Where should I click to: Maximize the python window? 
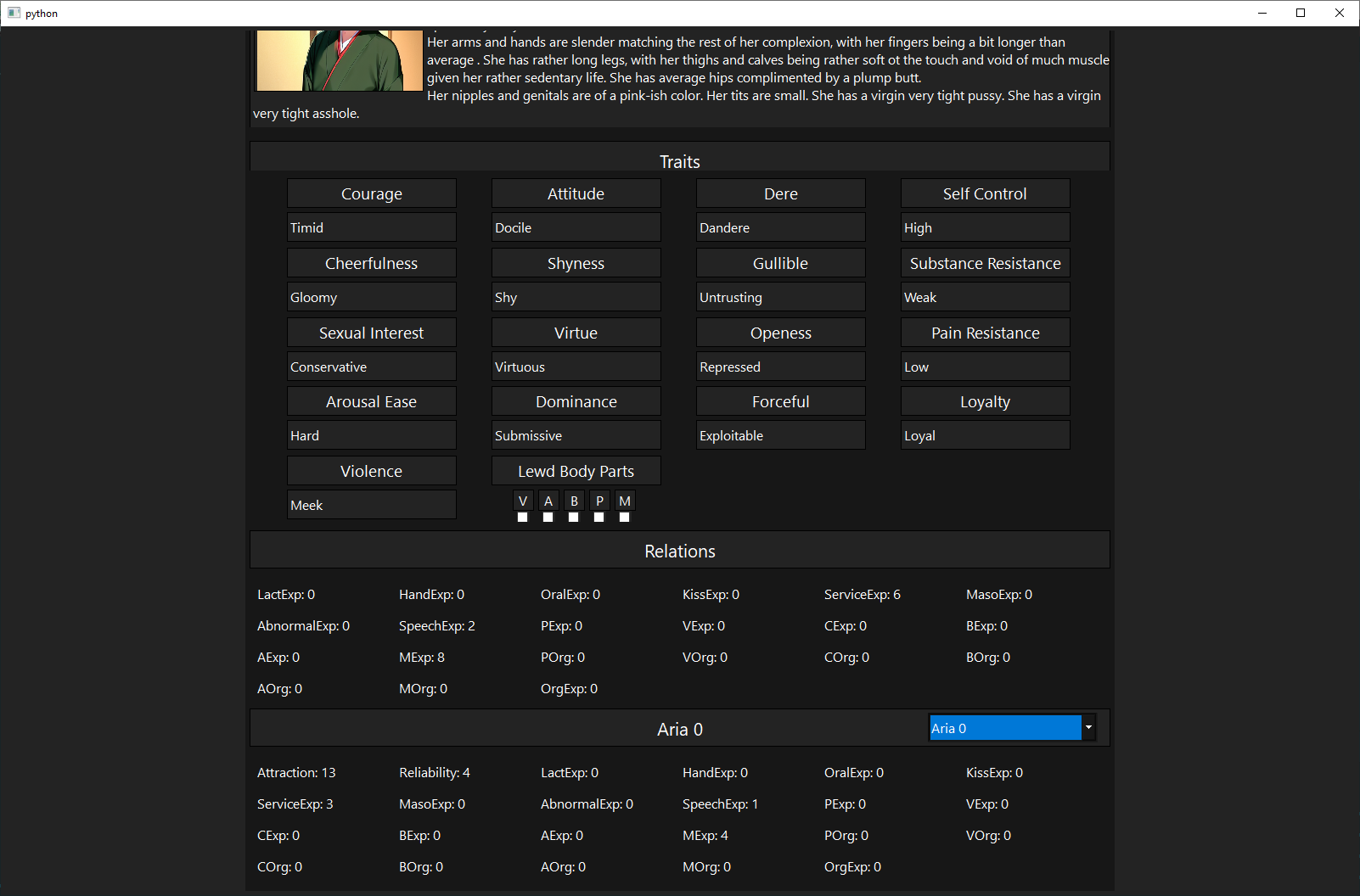[x=1300, y=13]
